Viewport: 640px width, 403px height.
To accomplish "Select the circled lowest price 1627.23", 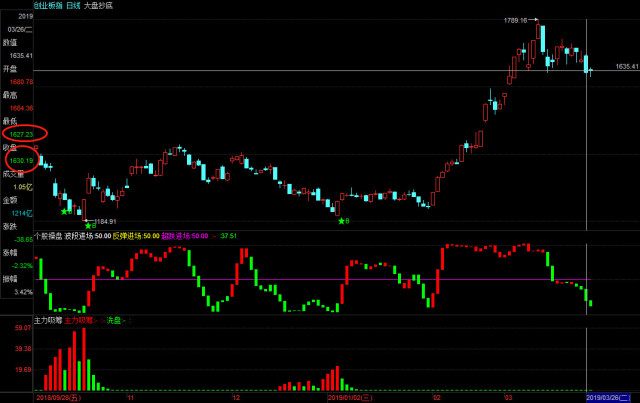I will click(x=21, y=134).
